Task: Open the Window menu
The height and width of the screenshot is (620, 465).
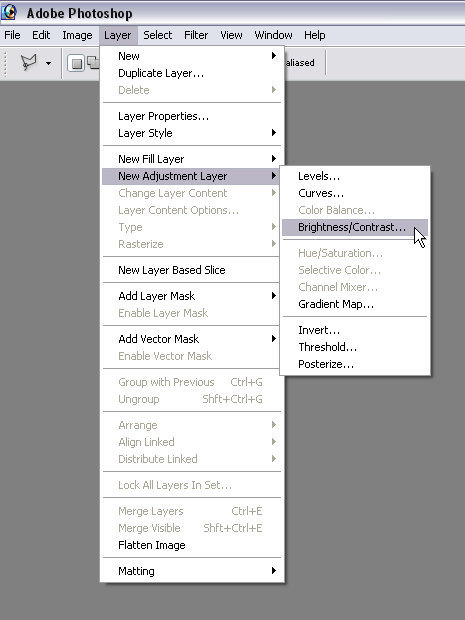Action: [x=273, y=35]
